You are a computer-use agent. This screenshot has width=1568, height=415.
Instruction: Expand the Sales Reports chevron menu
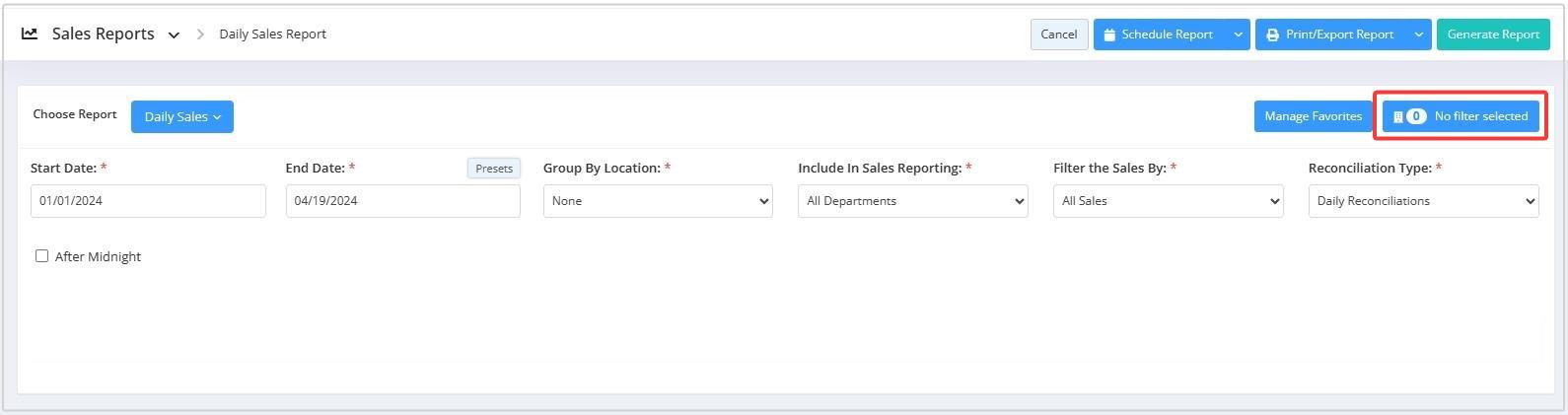point(174,35)
